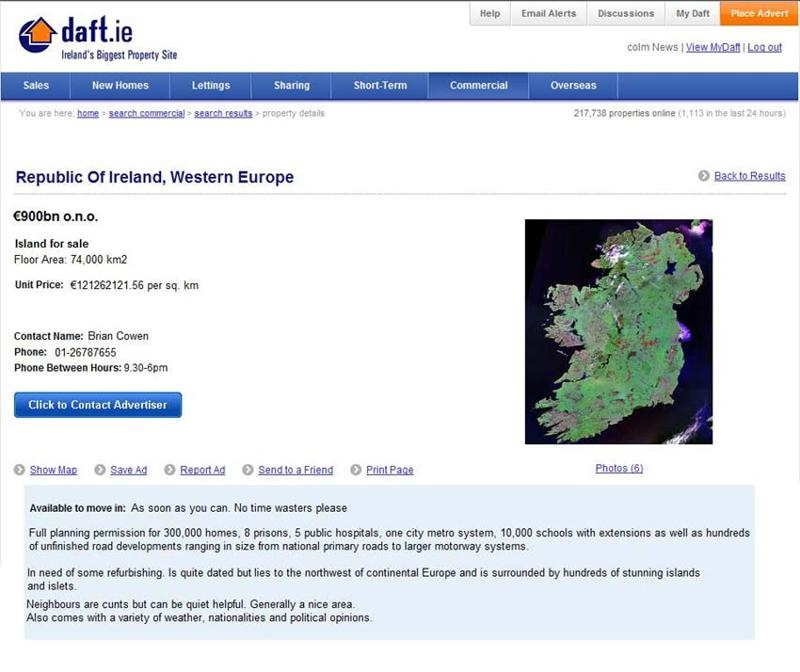The height and width of the screenshot is (672, 800).
Task: Click the Click to Contact Advertiser button
Action: pyautogui.click(x=98, y=405)
